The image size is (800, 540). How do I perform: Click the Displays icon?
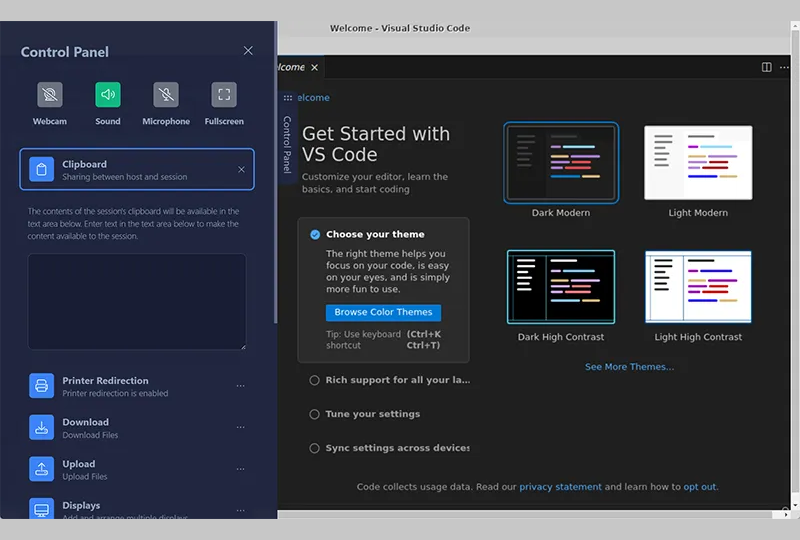(41, 508)
